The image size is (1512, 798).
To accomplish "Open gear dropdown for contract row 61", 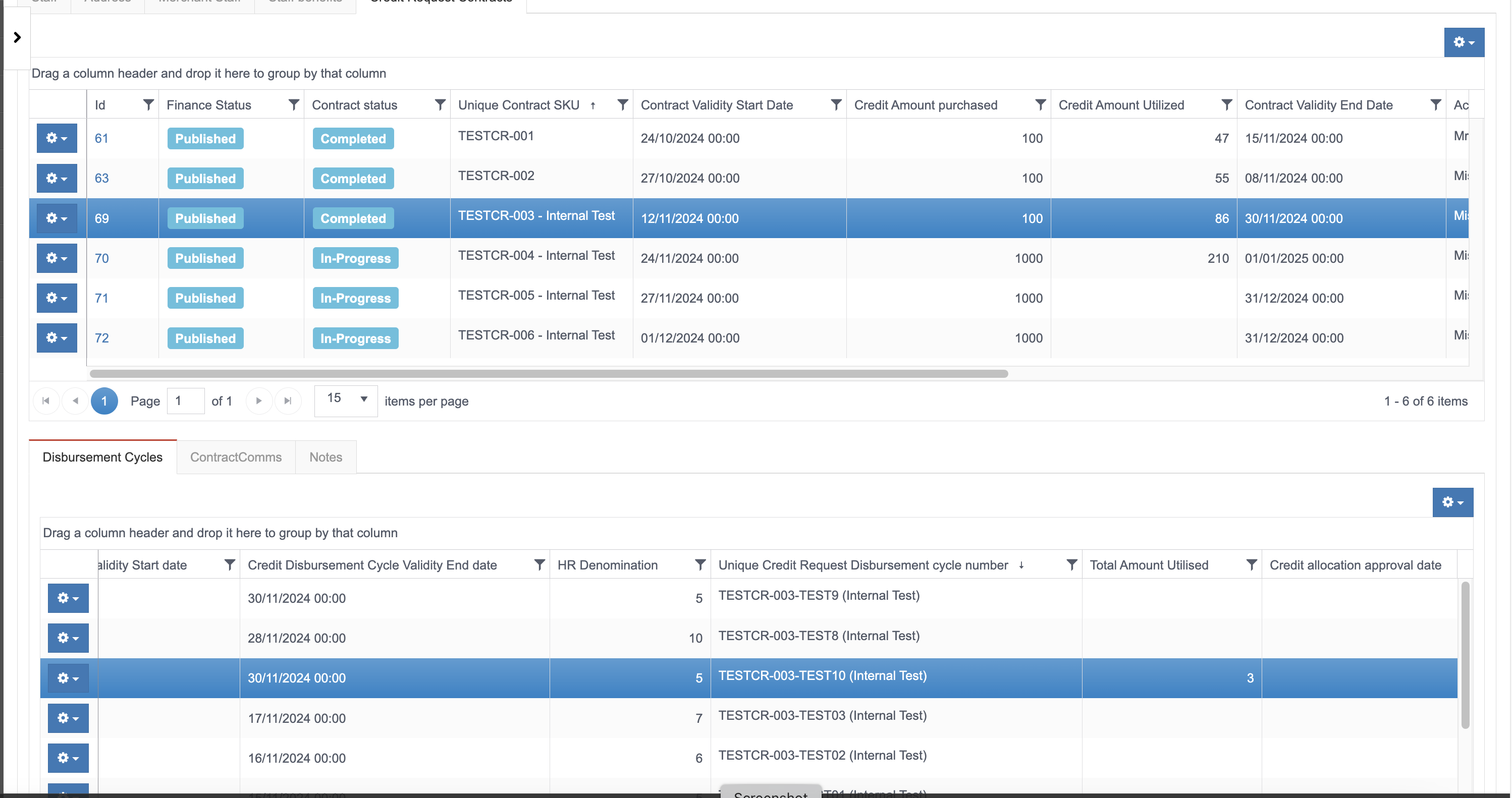I will tap(57, 139).
